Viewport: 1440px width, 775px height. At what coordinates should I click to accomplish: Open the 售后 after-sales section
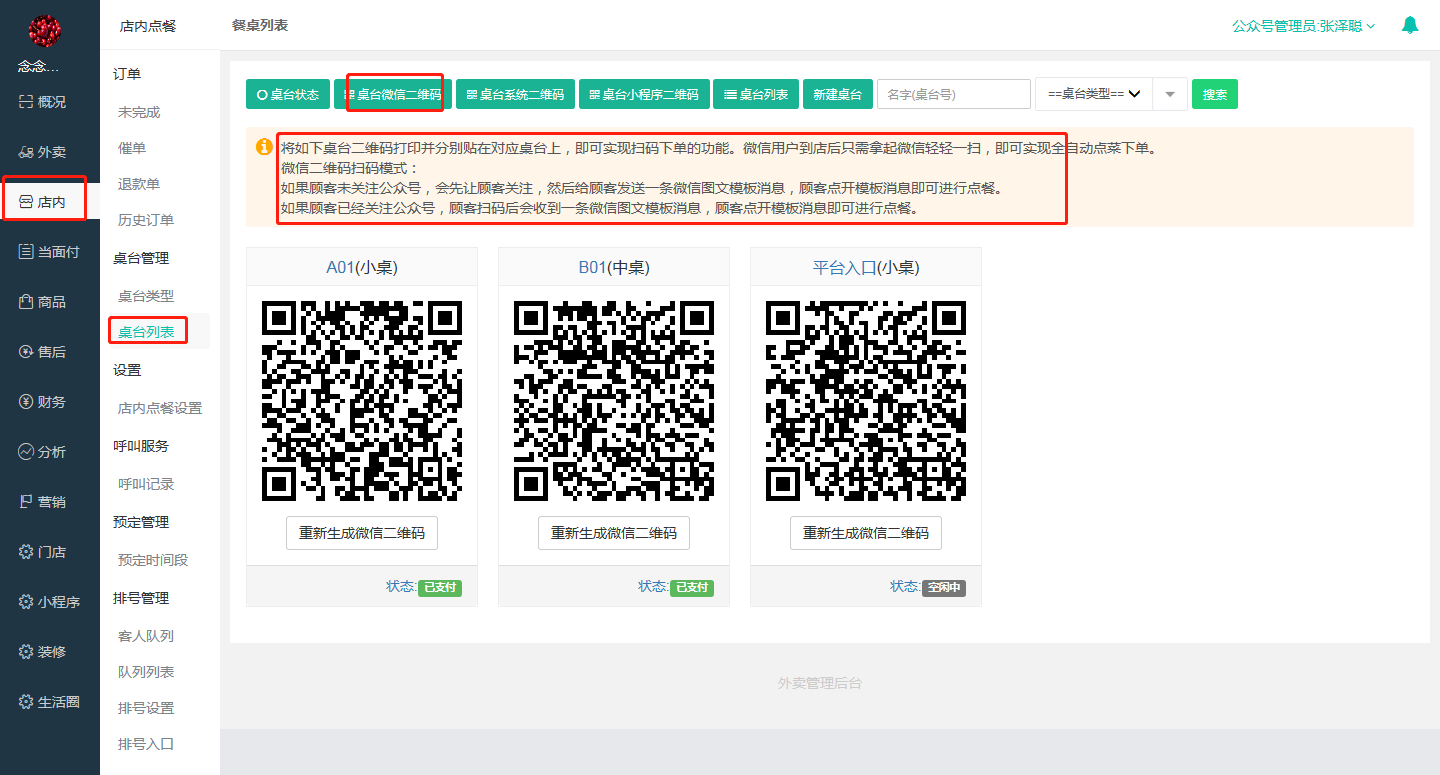tap(43, 352)
